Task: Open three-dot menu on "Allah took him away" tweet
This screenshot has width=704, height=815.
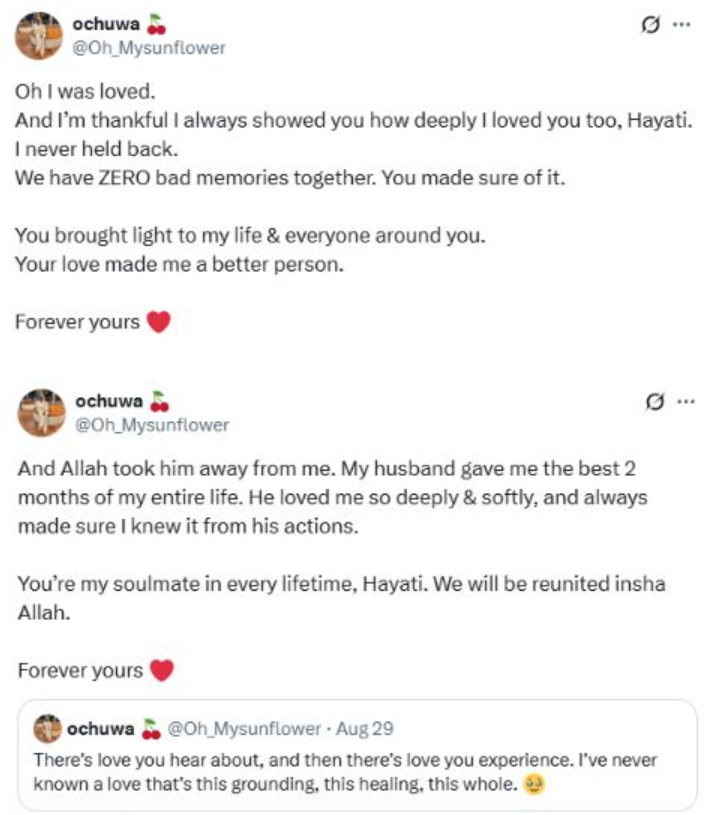Action: point(685,402)
